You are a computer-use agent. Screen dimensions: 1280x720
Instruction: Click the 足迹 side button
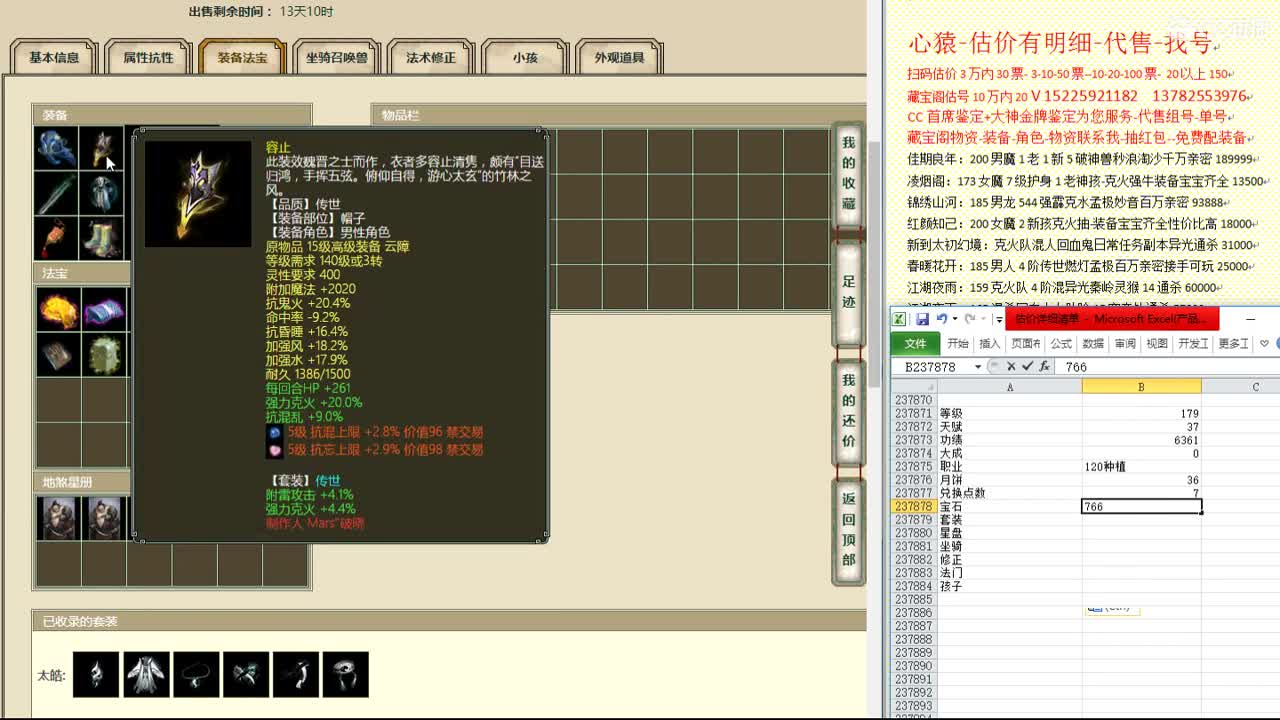(x=848, y=292)
